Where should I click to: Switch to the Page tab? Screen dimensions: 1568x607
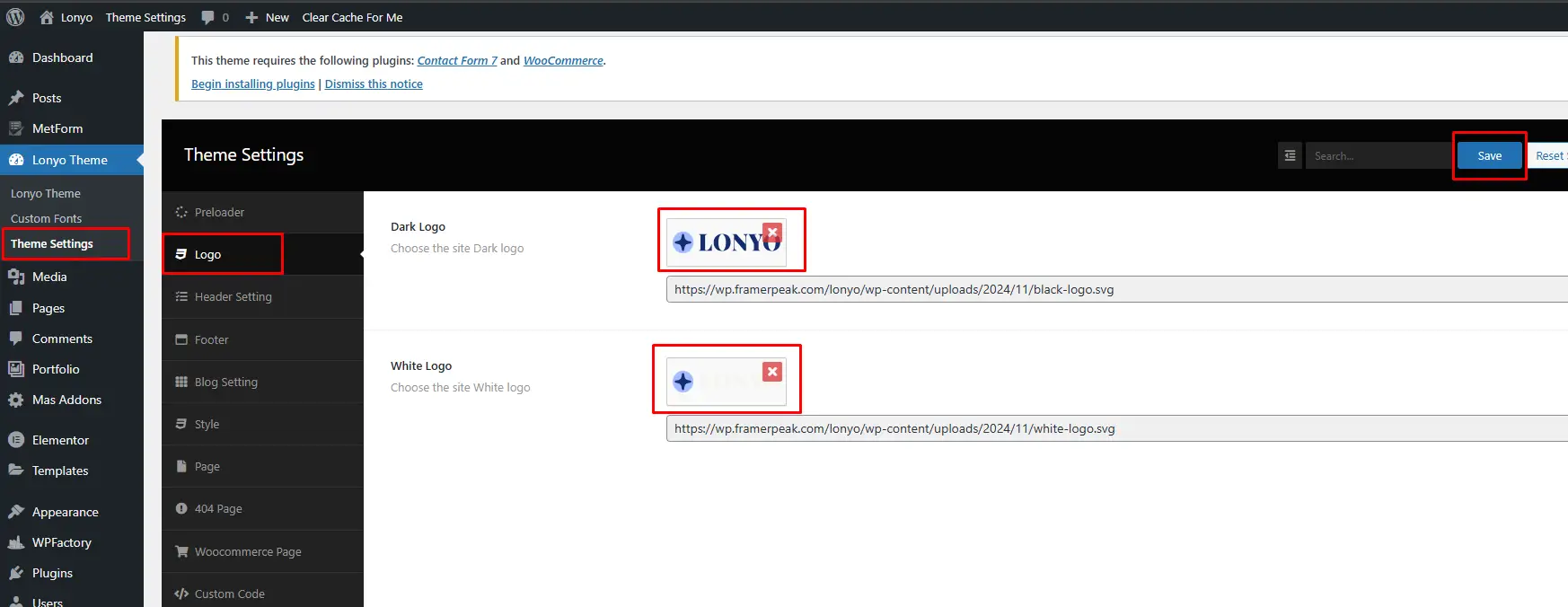coord(262,466)
